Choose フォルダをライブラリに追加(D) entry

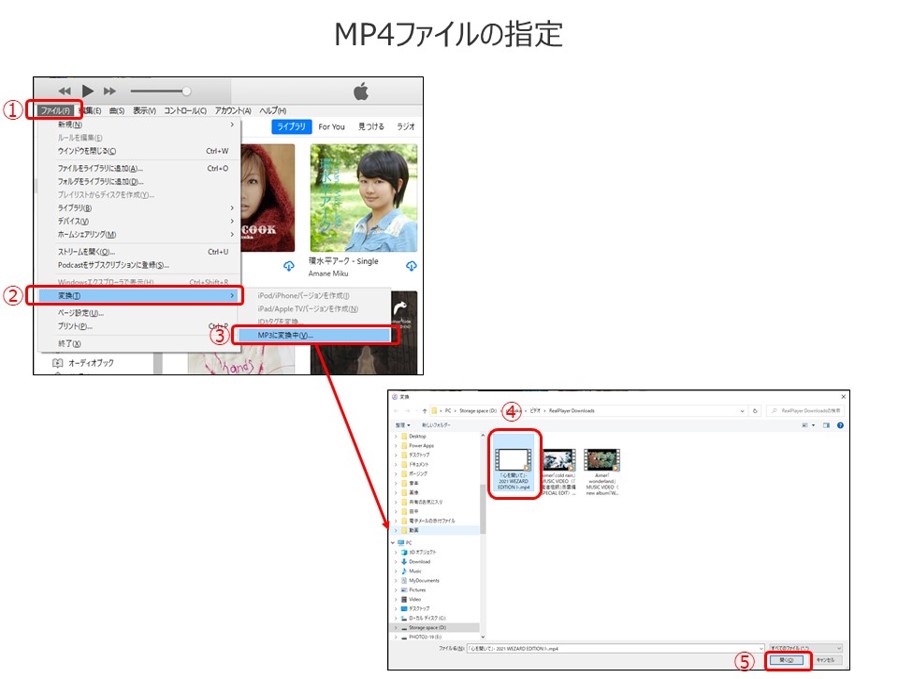139,181
